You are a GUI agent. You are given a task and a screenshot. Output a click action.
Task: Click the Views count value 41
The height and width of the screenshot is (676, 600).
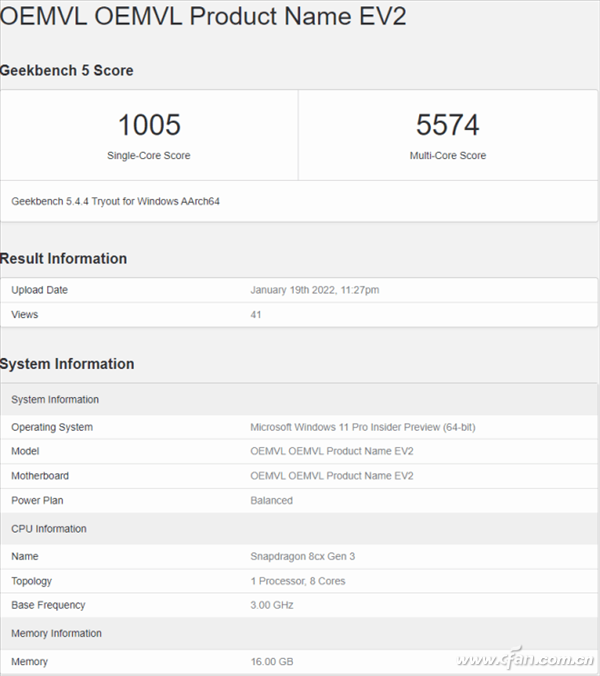point(256,314)
